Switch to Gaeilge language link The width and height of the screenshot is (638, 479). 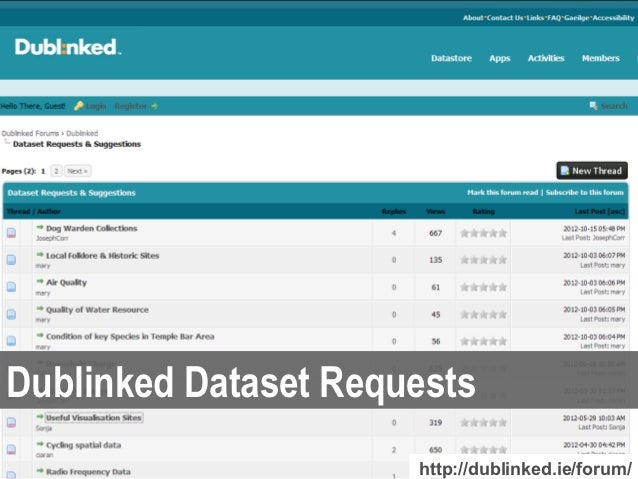pos(576,18)
